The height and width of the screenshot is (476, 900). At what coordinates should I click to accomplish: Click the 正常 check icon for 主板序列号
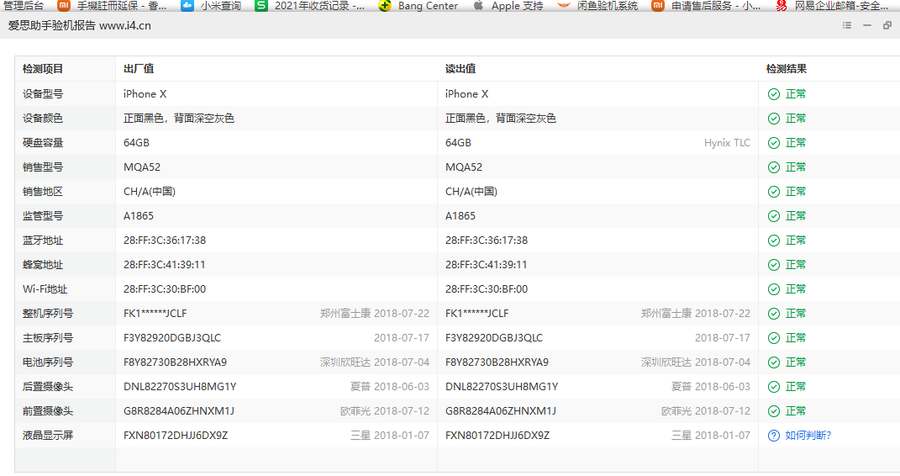coord(774,338)
